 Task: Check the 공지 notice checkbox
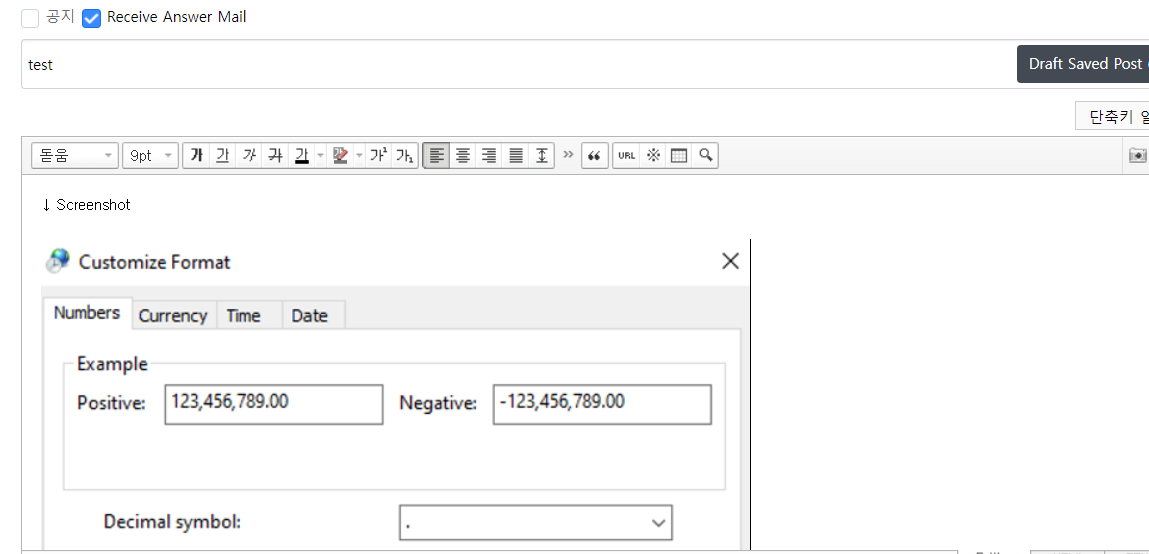pos(30,18)
